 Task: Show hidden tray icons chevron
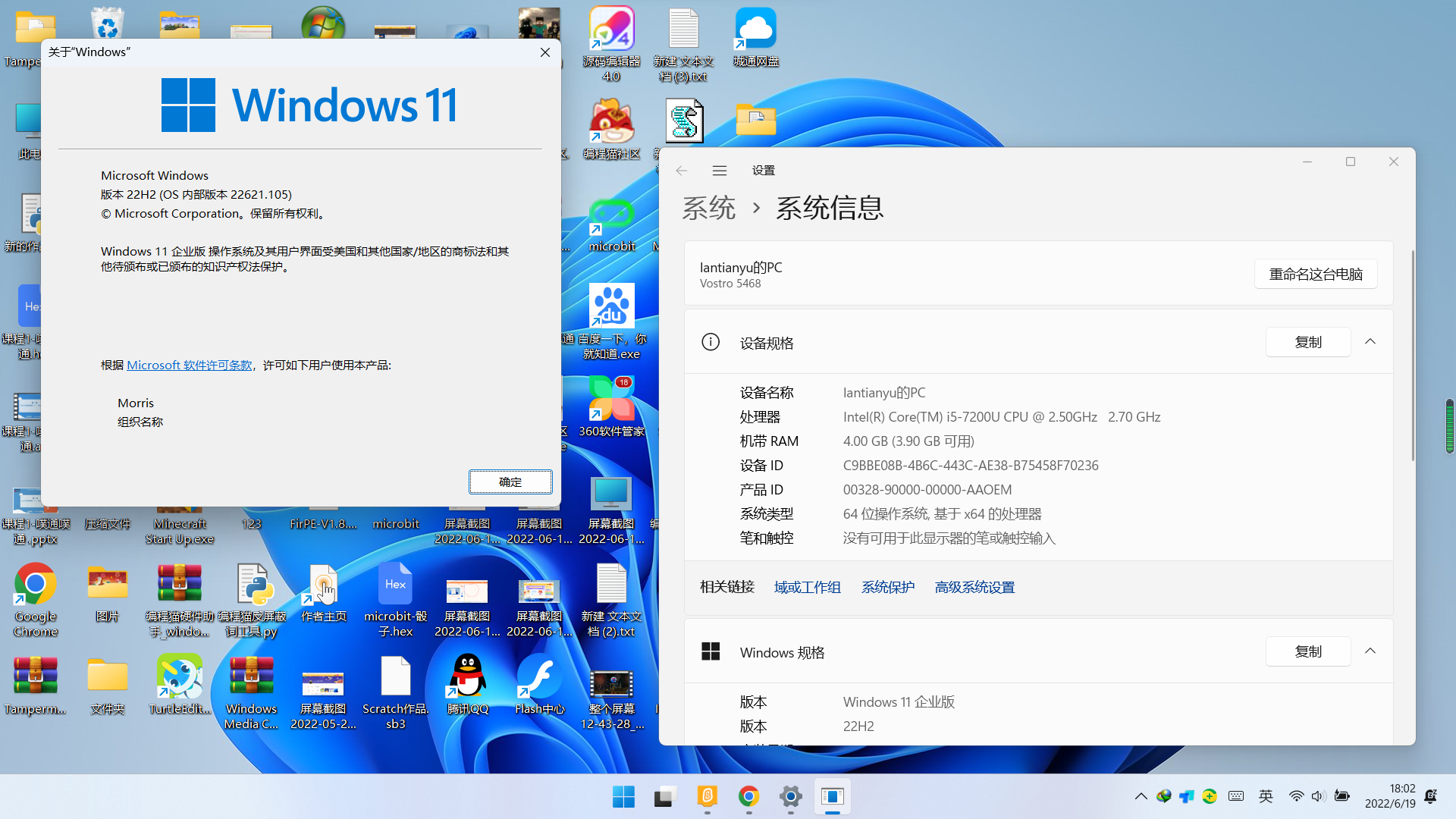tap(1141, 796)
